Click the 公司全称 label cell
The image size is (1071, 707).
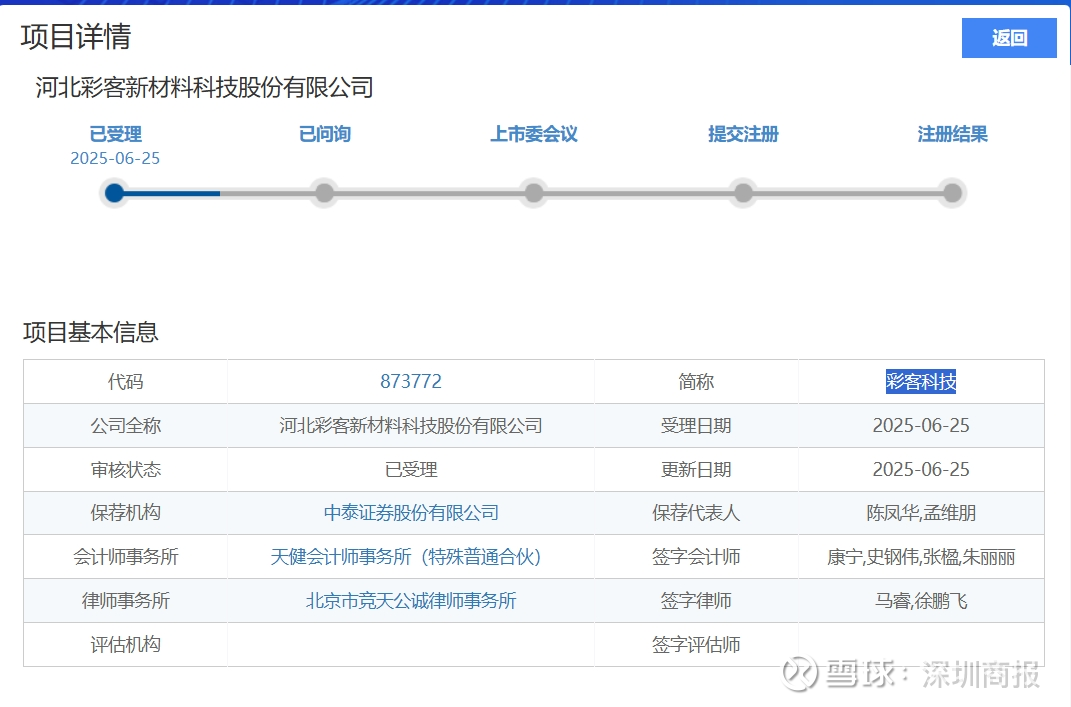pos(126,426)
